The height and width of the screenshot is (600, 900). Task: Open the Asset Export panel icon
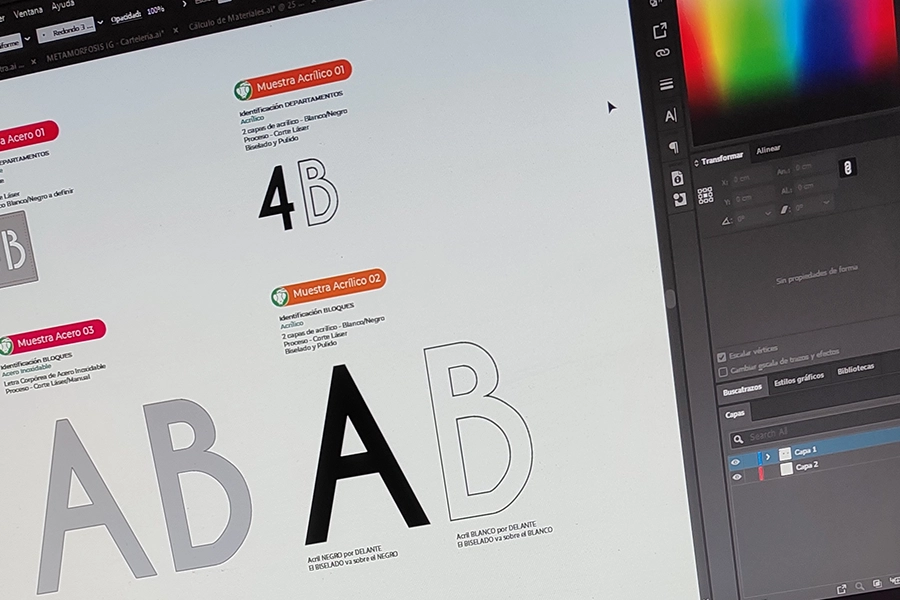660,31
